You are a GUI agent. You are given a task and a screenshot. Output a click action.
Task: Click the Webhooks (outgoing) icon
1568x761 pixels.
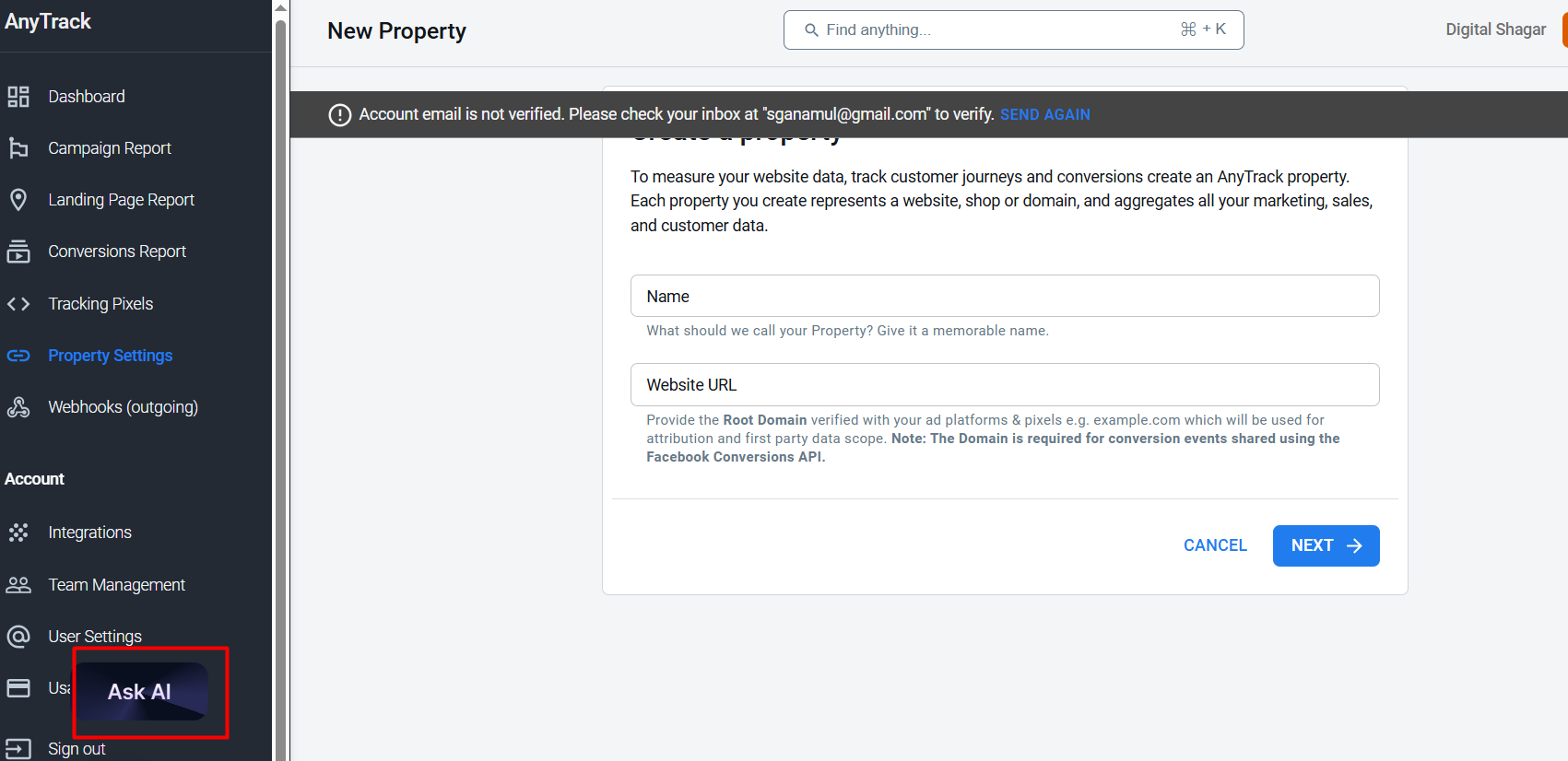18,407
